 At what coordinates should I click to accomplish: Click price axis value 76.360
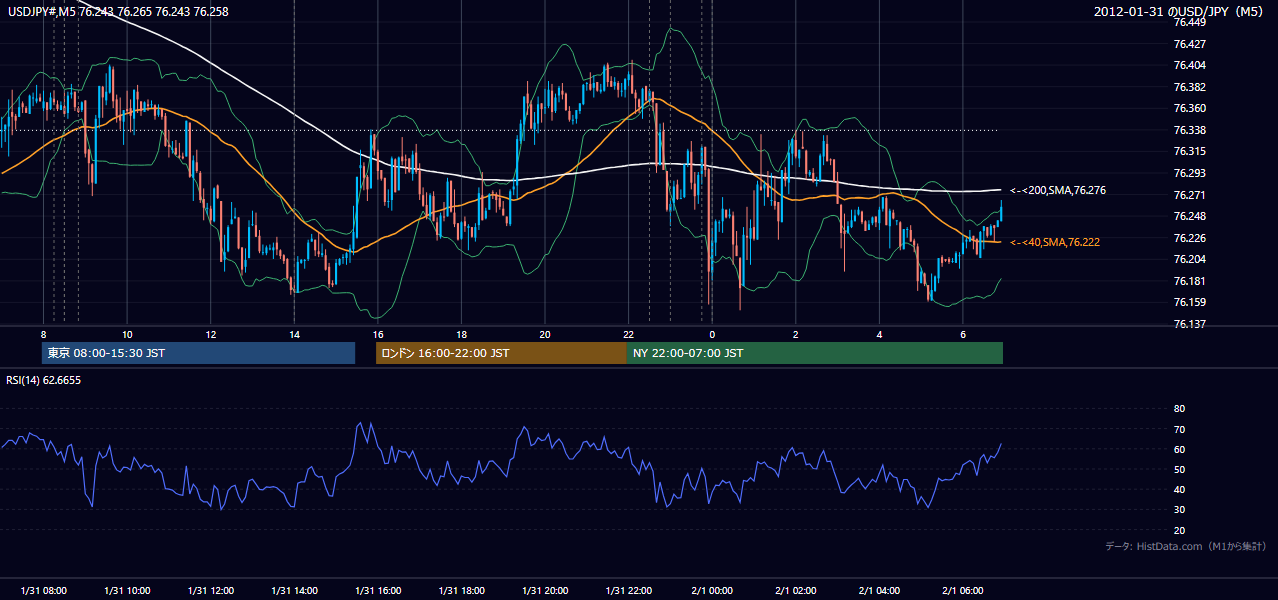(x=1189, y=108)
